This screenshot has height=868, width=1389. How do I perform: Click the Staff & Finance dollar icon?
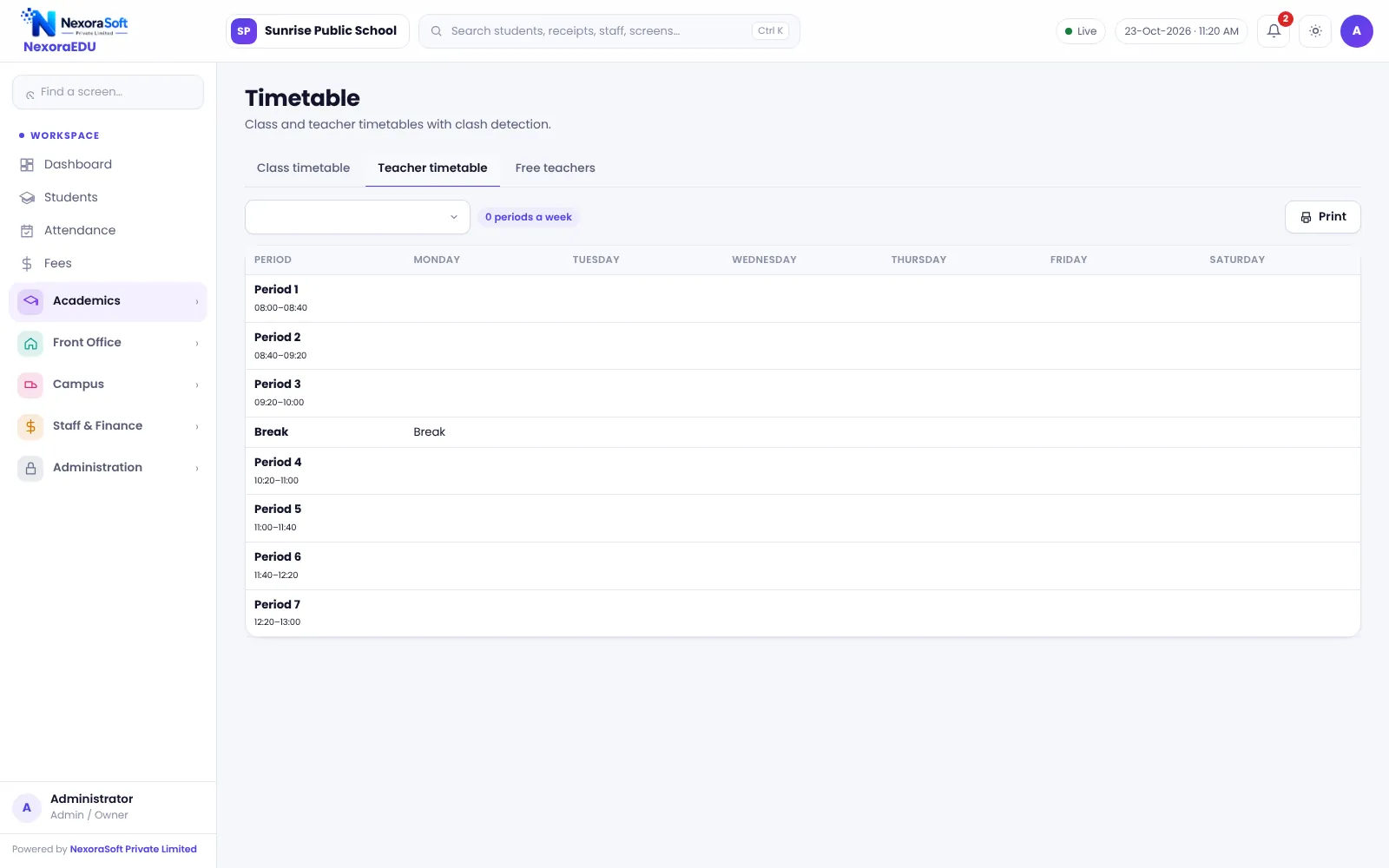click(x=30, y=426)
